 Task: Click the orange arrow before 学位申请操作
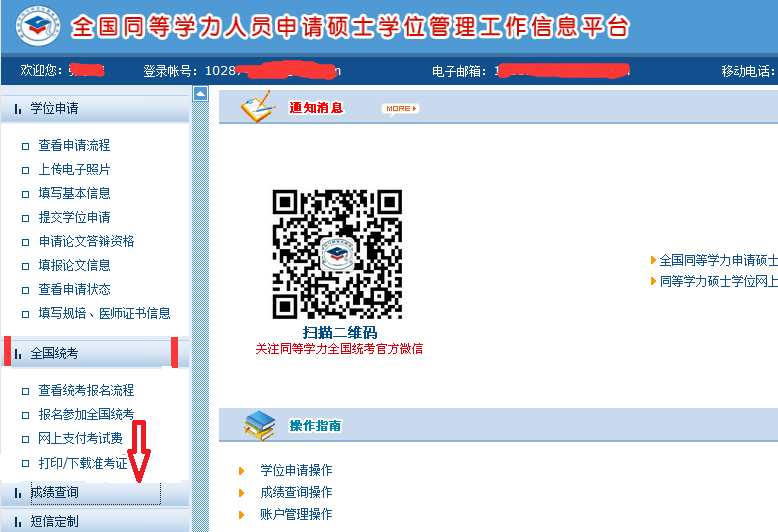coord(242,471)
